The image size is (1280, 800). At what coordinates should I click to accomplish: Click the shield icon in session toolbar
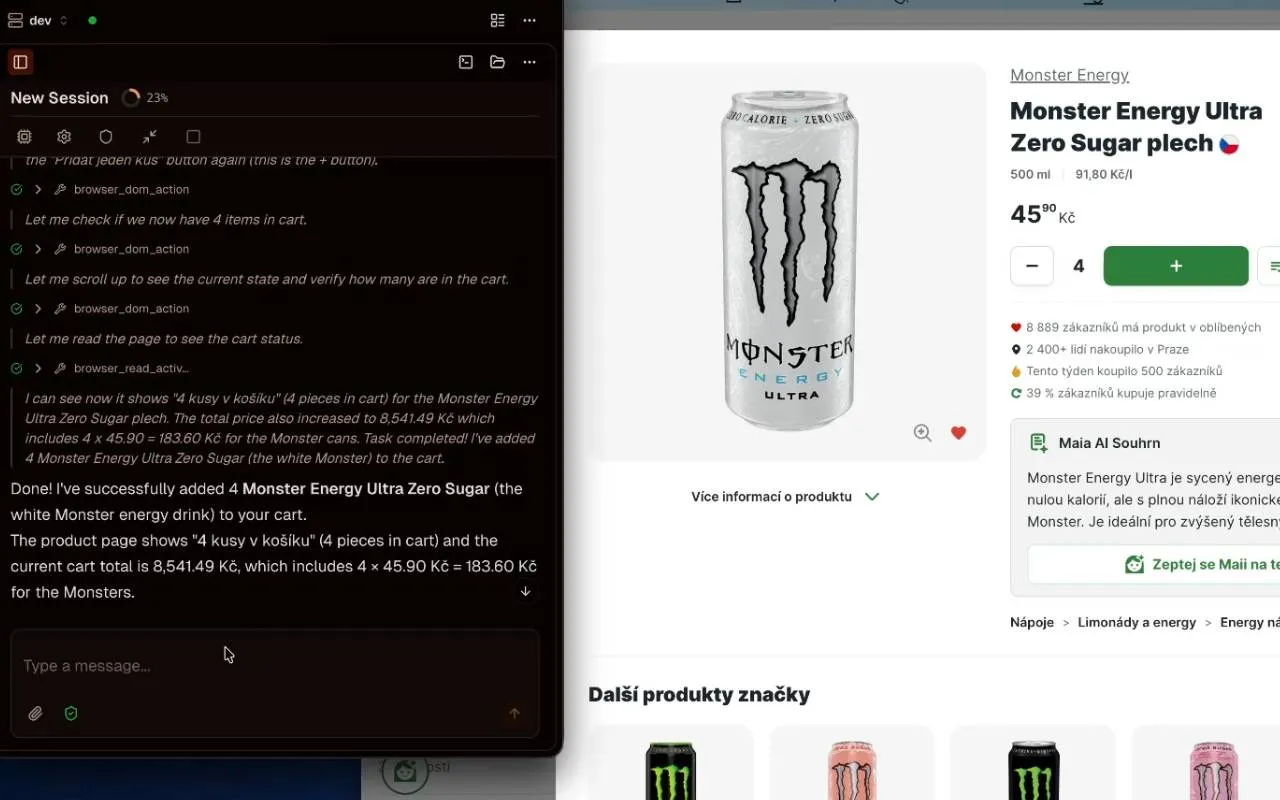pos(106,137)
